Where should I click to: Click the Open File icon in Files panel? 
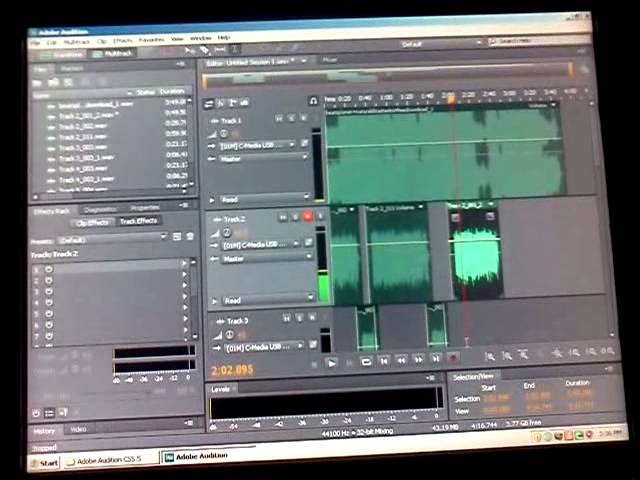(x=37, y=83)
